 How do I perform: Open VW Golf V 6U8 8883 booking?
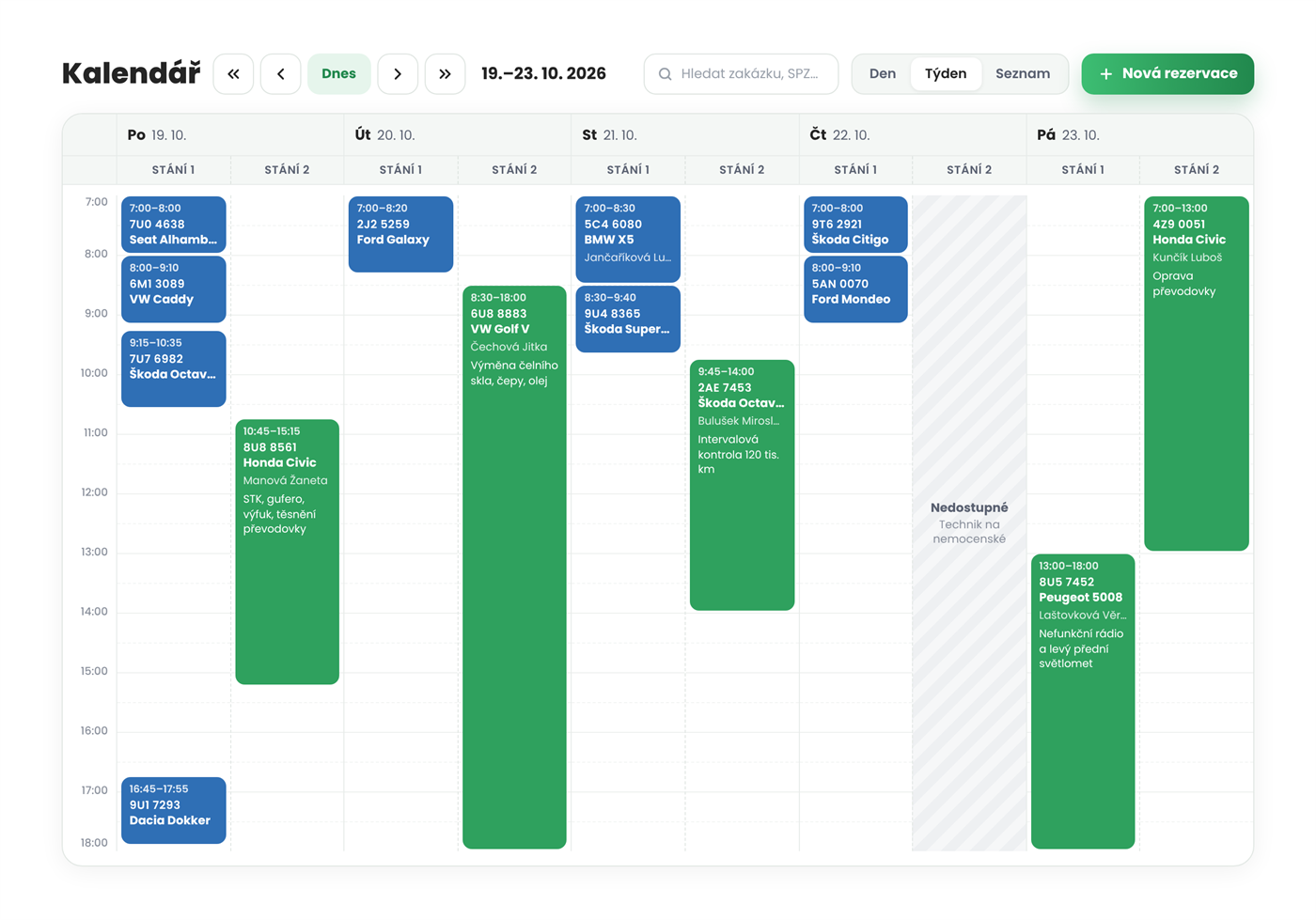[x=514, y=568]
